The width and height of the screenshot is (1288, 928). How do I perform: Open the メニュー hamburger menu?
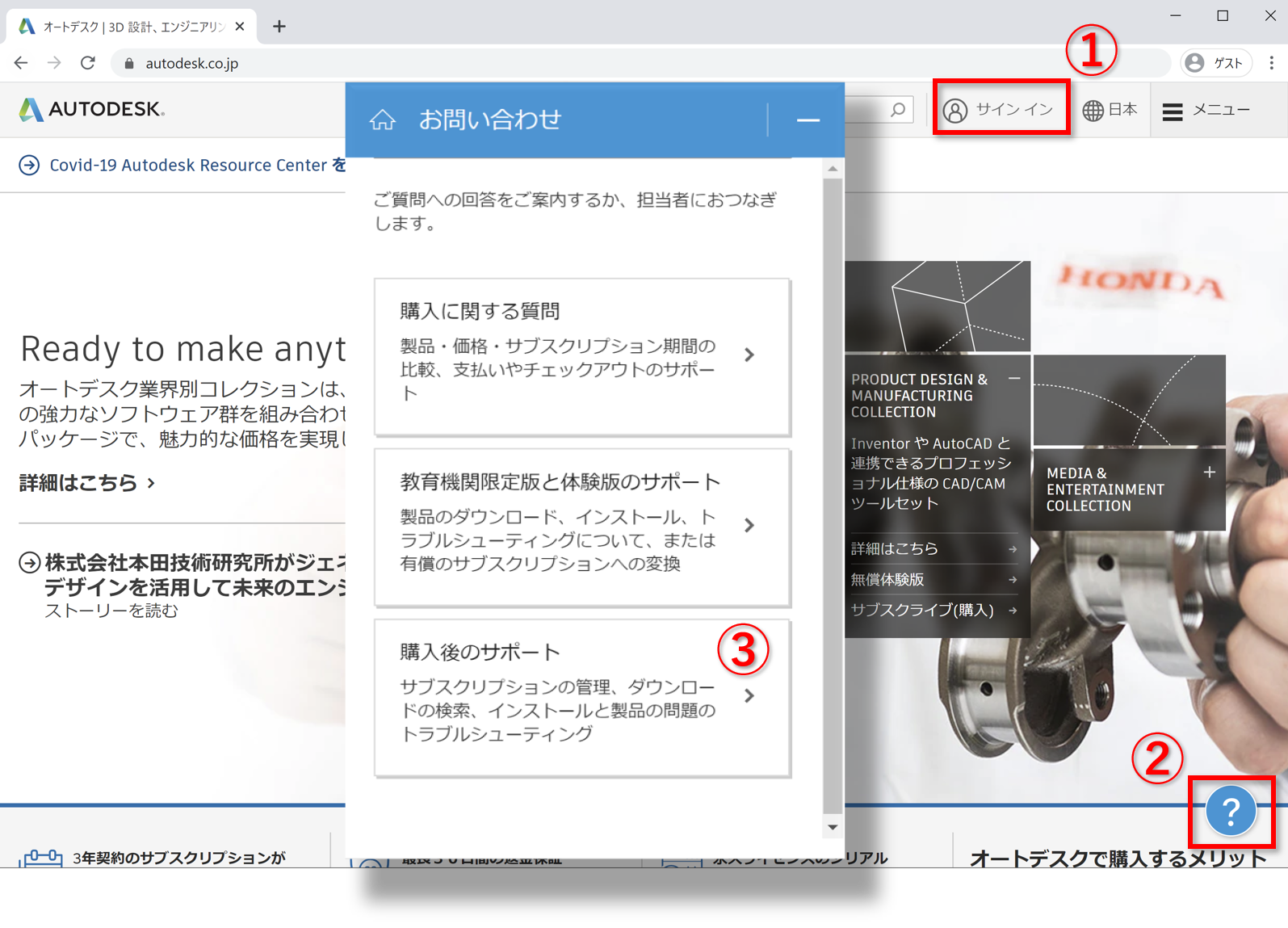(x=1206, y=110)
